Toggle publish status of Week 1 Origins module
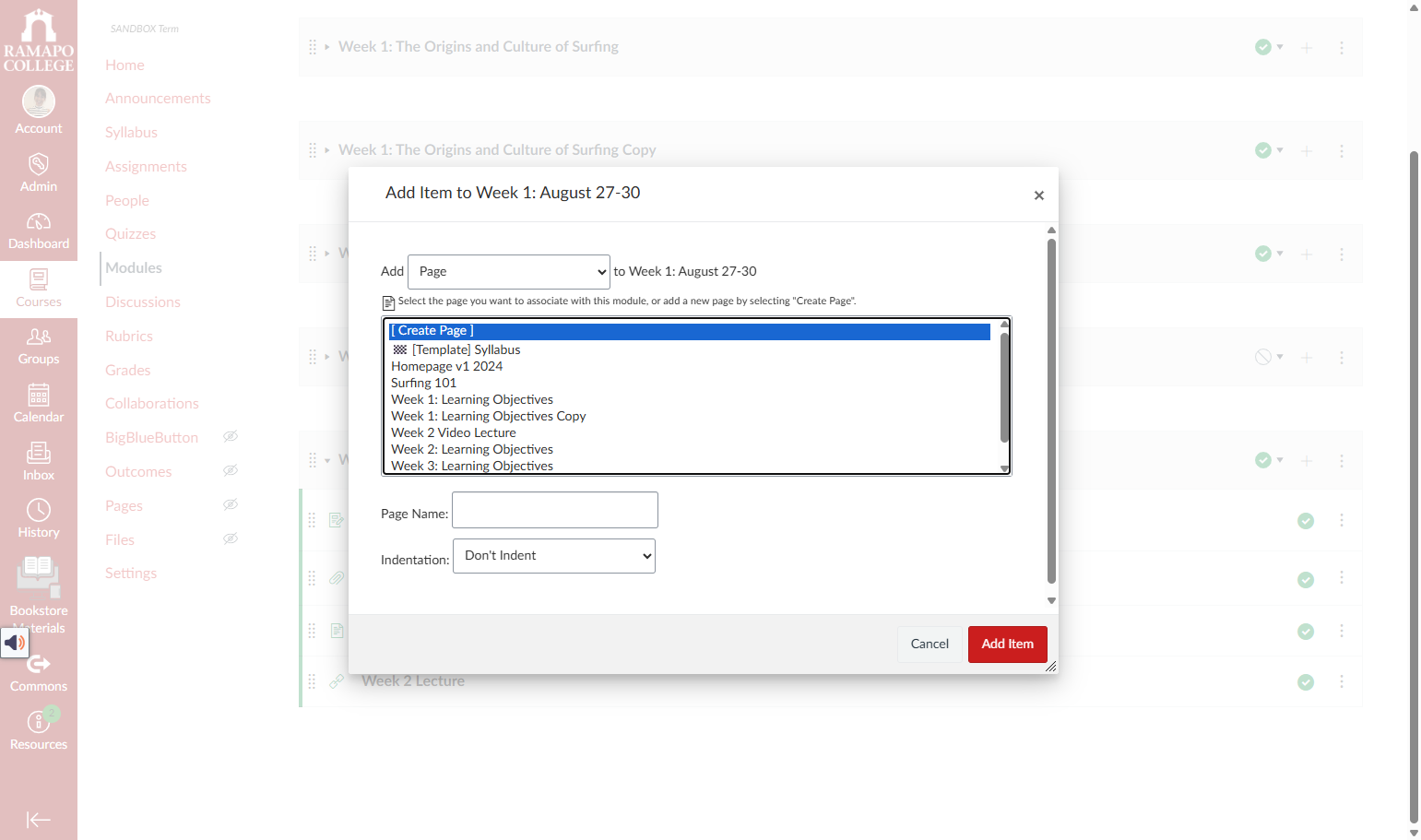 click(1269, 47)
